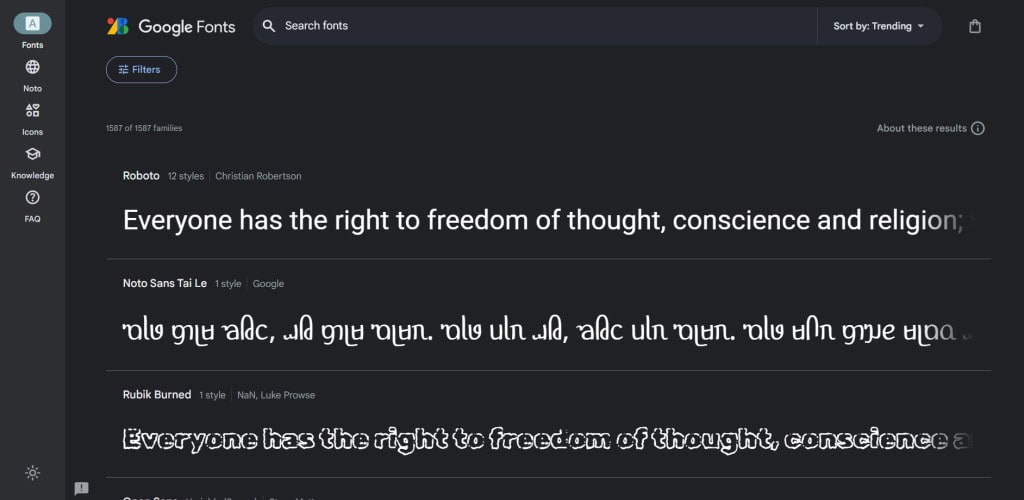Screen dimensions: 1024x500
Task: Click the Google Fonts logo
Action: tap(171, 27)
